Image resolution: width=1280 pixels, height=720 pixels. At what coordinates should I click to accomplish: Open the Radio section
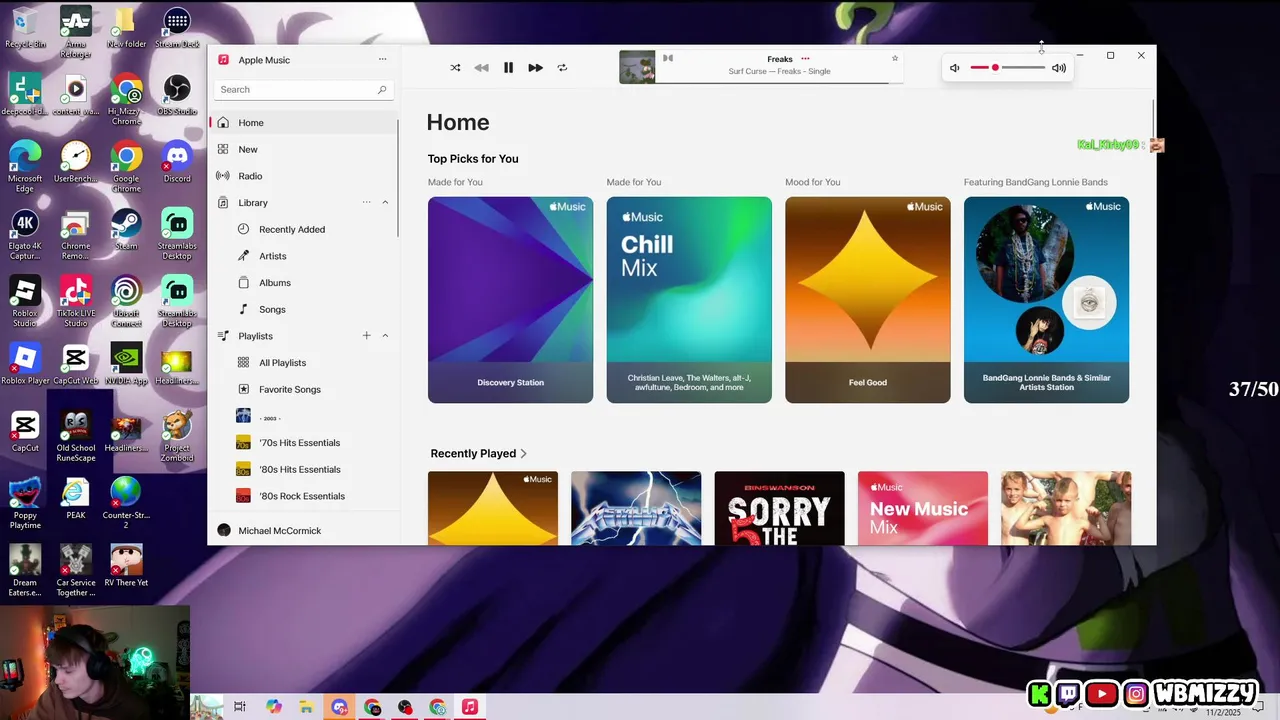tap(305, 176)
